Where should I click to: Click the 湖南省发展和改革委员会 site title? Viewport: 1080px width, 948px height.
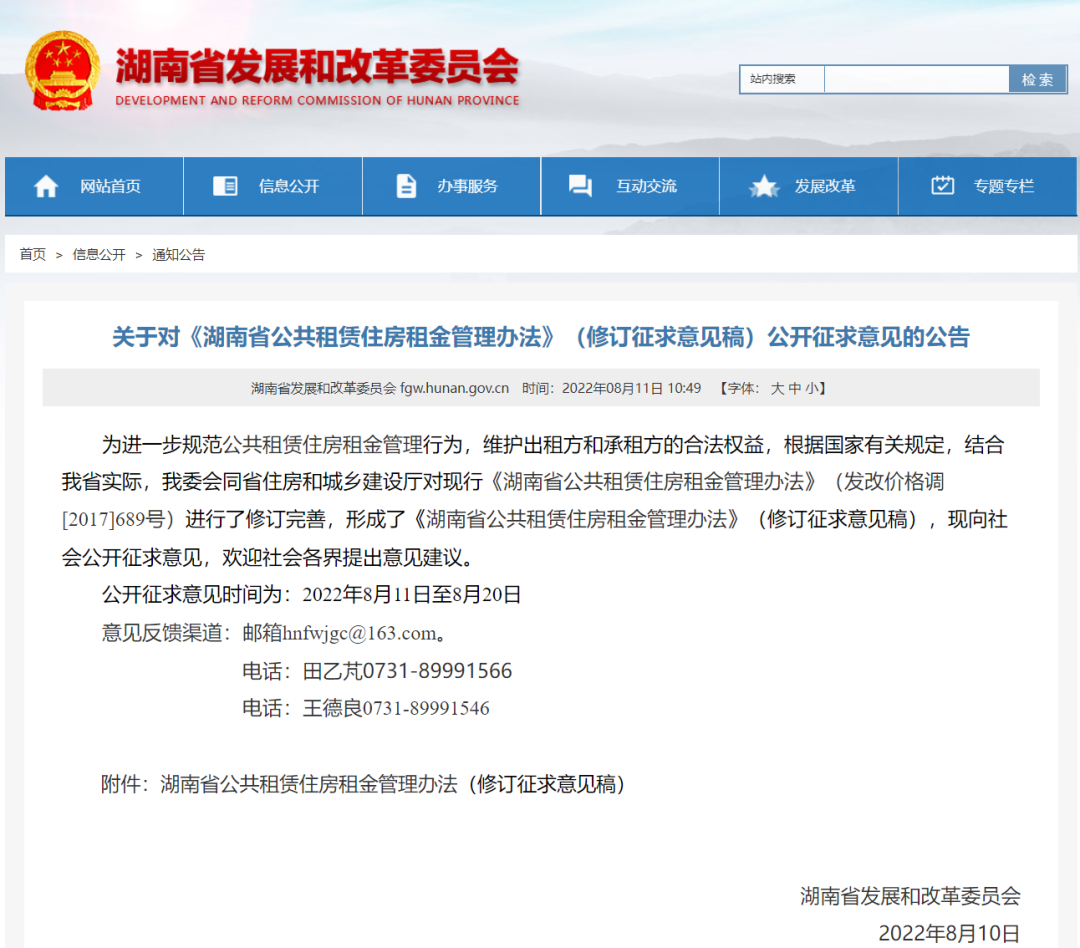coord(317,68)
